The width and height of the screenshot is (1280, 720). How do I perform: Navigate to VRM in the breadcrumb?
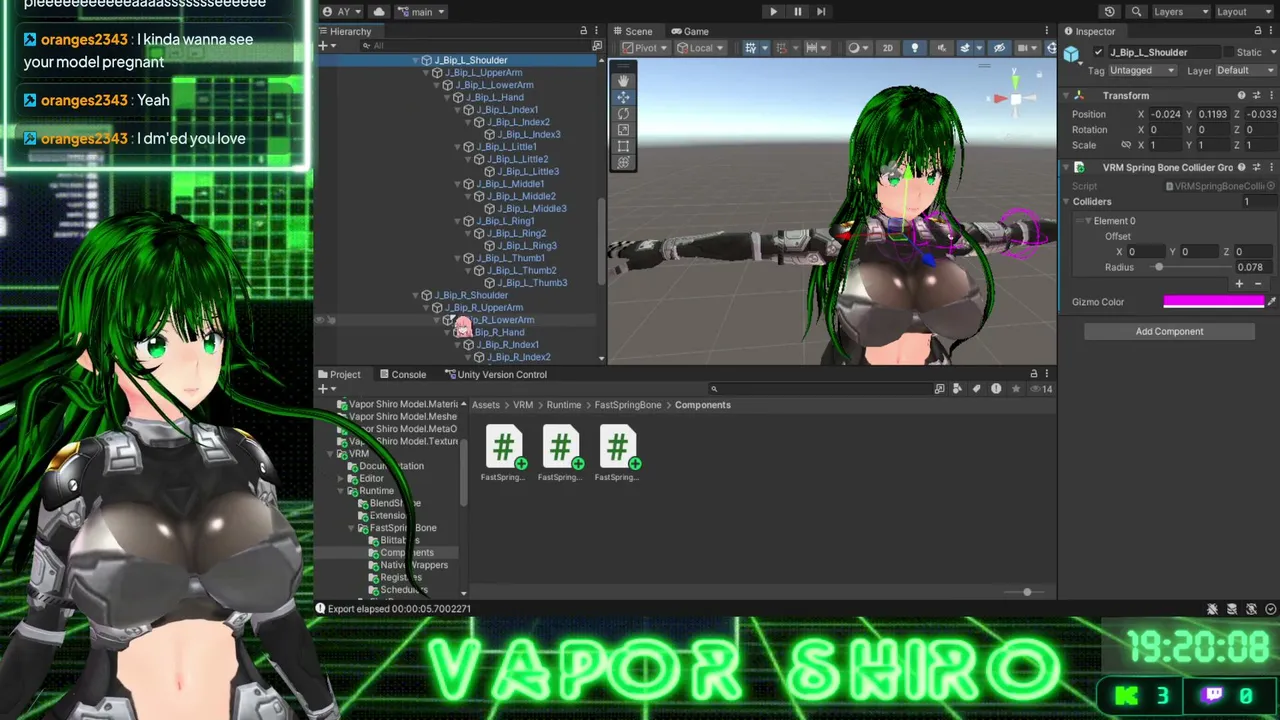click(x=523, y=405)
